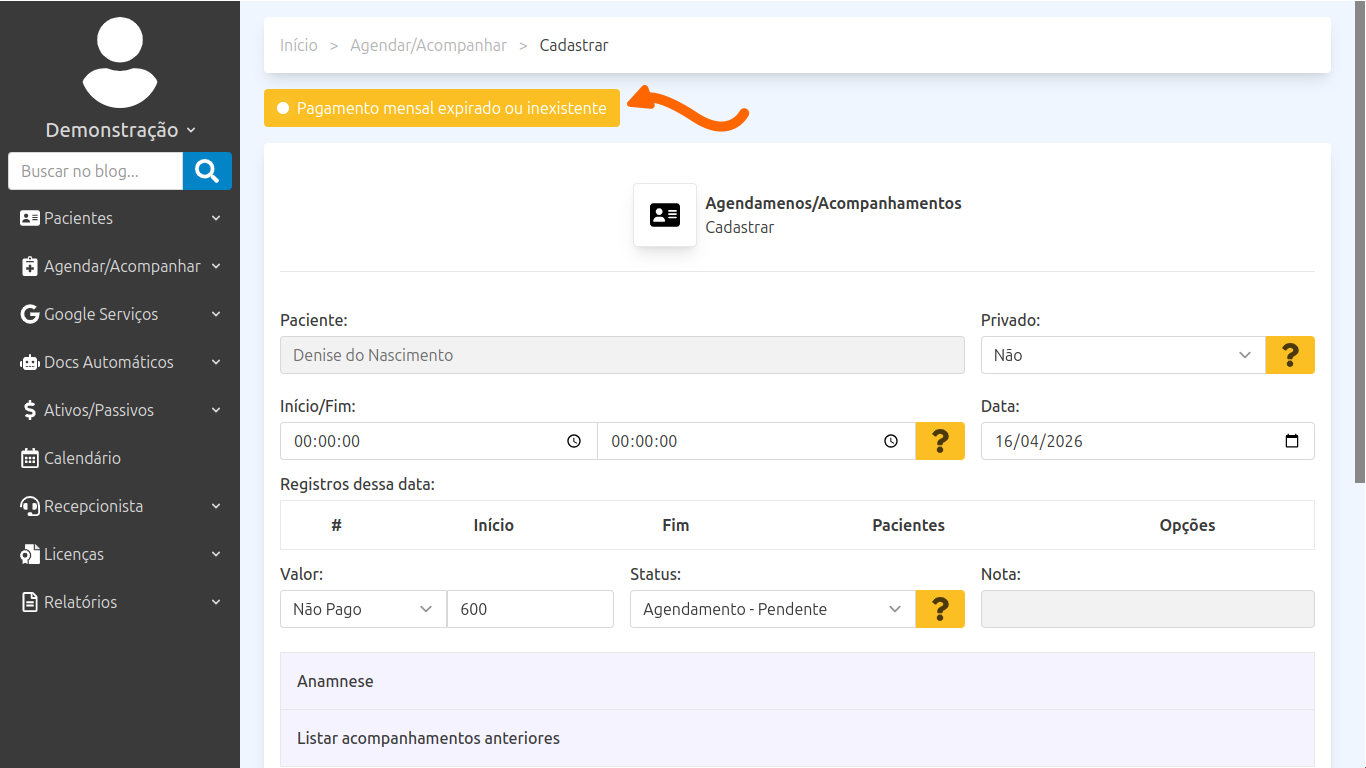This screenshot has height=768, width=1366.
Task: Open the Não Pago payment dropdown
Action: [362, 609]
